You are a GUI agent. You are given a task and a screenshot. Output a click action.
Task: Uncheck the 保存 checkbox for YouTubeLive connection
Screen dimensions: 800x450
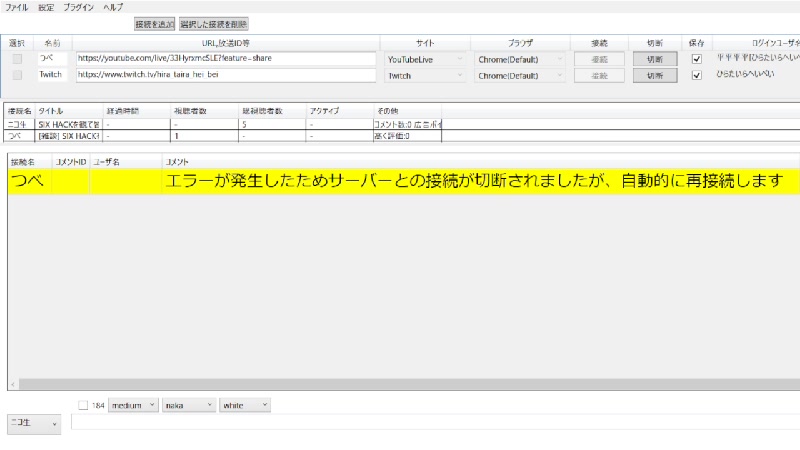[x=697, y=59]
